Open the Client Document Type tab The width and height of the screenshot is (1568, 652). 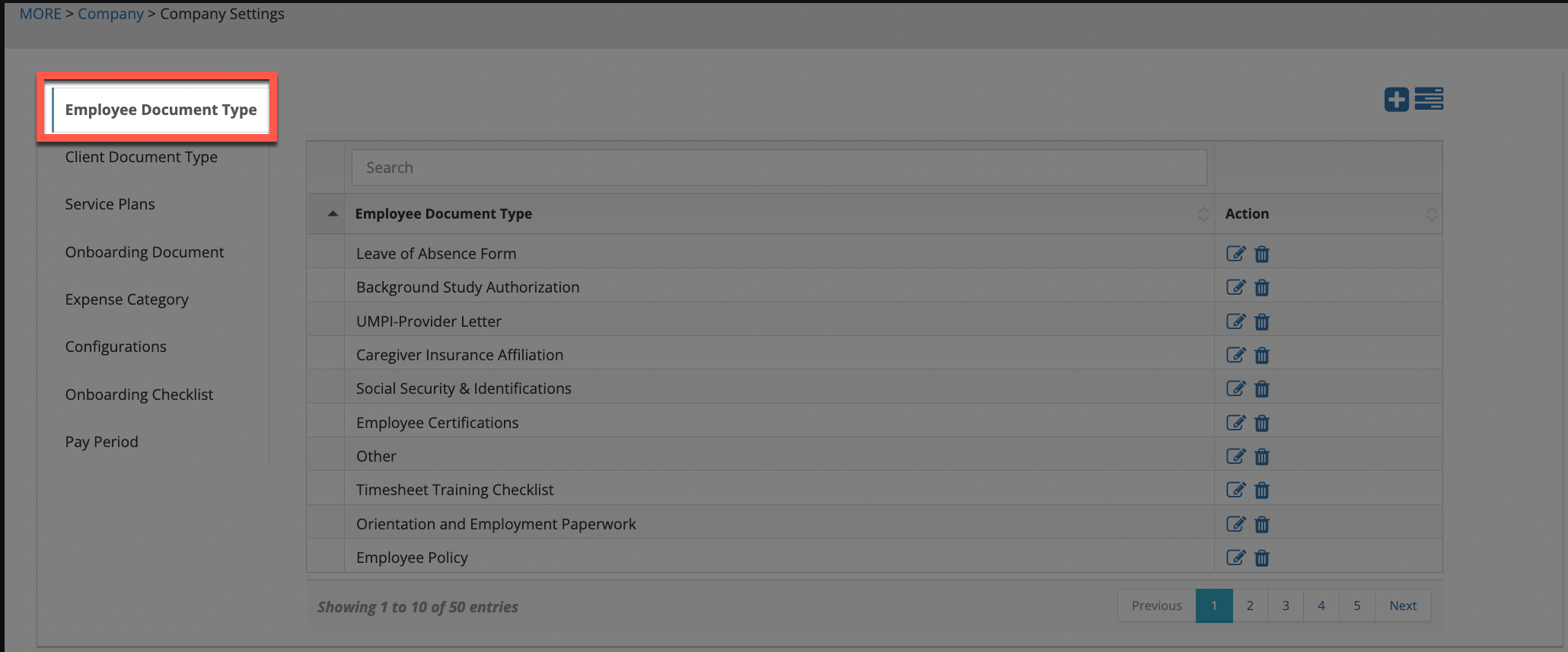click(141, 157)
